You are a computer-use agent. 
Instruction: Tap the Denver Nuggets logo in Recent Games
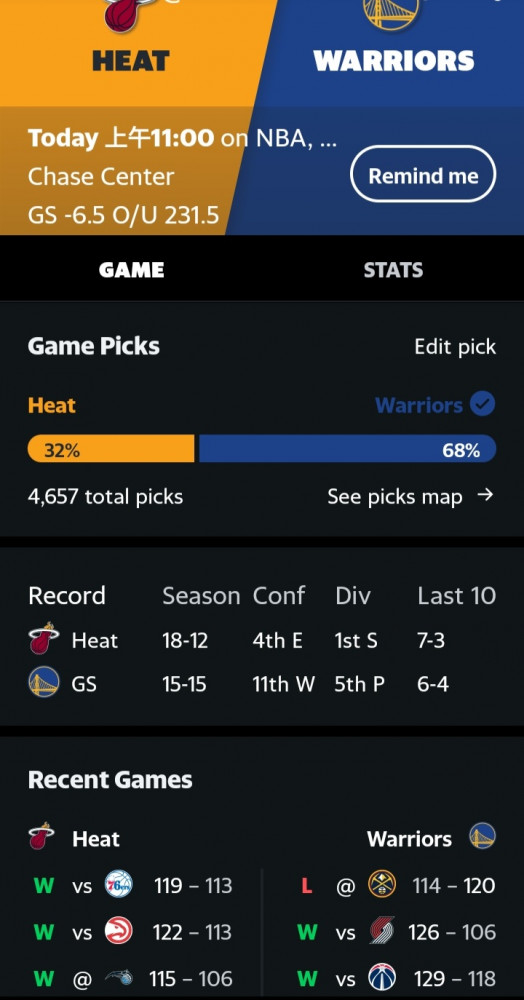coord(382,885)
